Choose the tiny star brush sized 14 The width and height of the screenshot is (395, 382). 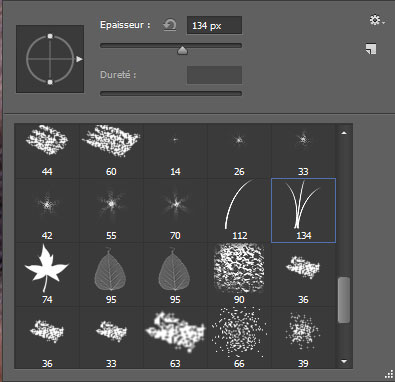click(x=175, y=151)
